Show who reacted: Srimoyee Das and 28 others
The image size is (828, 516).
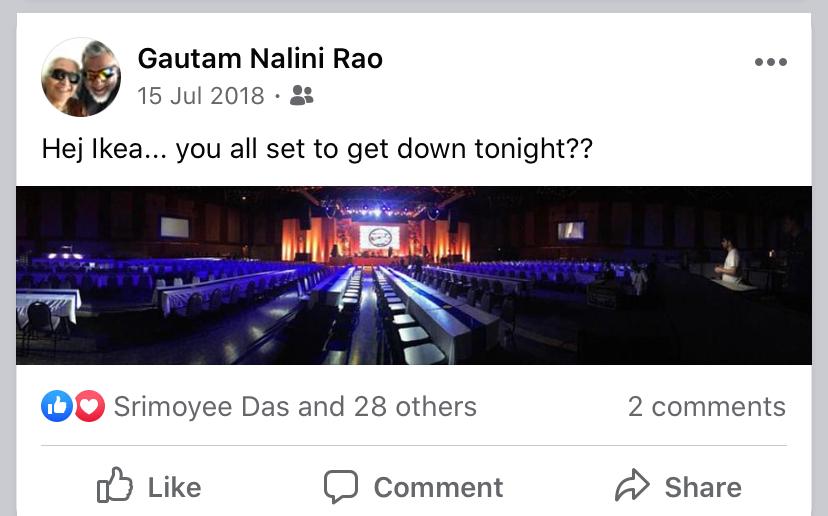pyautogui.click(x=295, y=407)
